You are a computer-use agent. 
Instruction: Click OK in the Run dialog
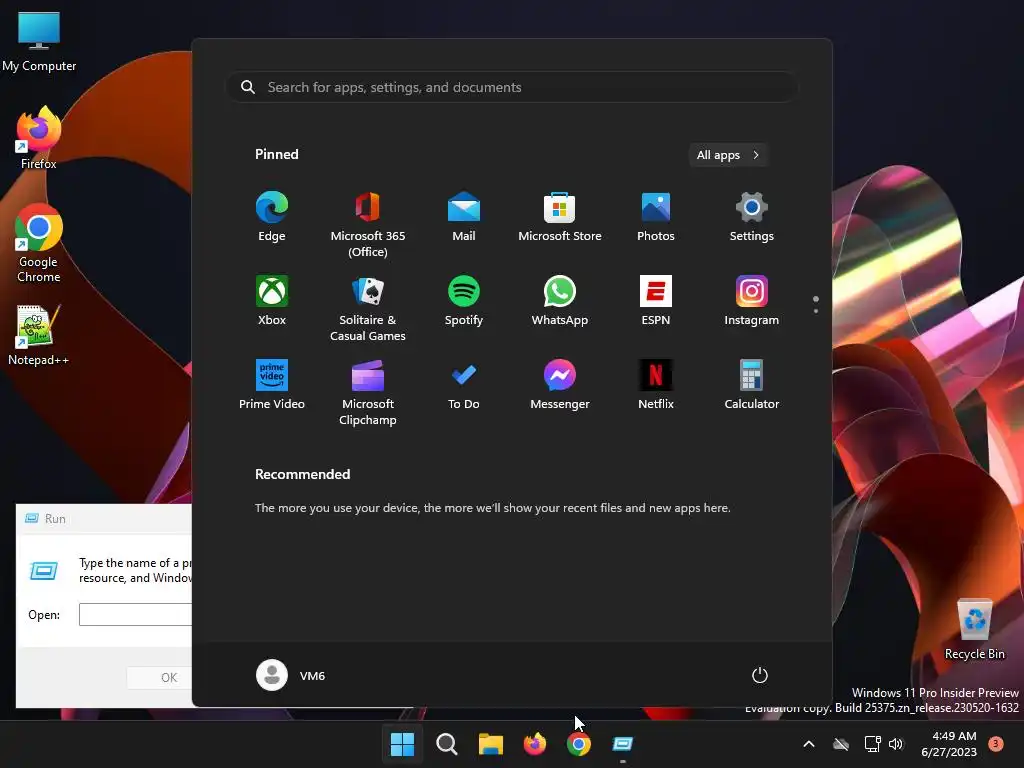159,677
